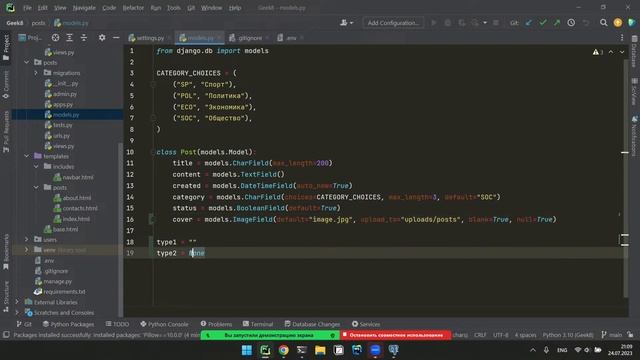640x360 pixels.
Task: Open the Python Packages tool window
Action: click(x=68, y=324)
